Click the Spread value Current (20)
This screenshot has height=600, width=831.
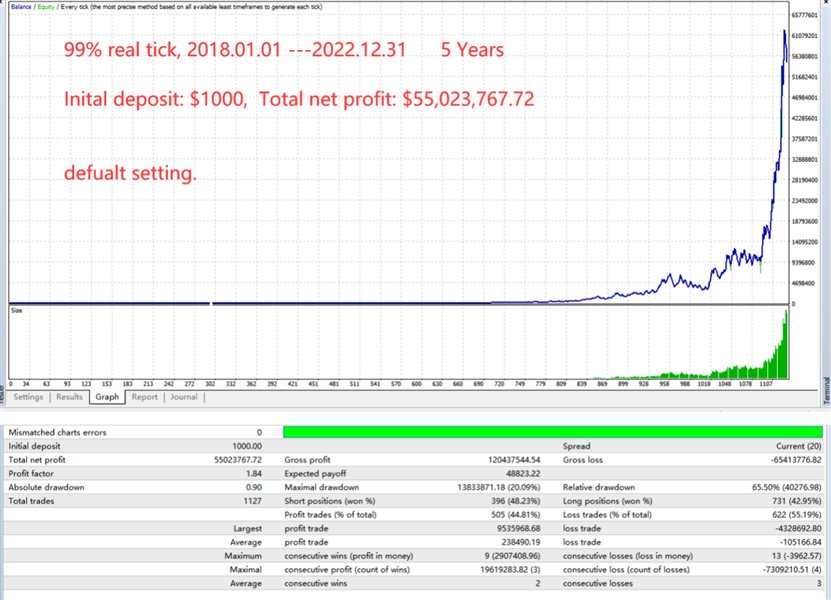tap(799, 446)
